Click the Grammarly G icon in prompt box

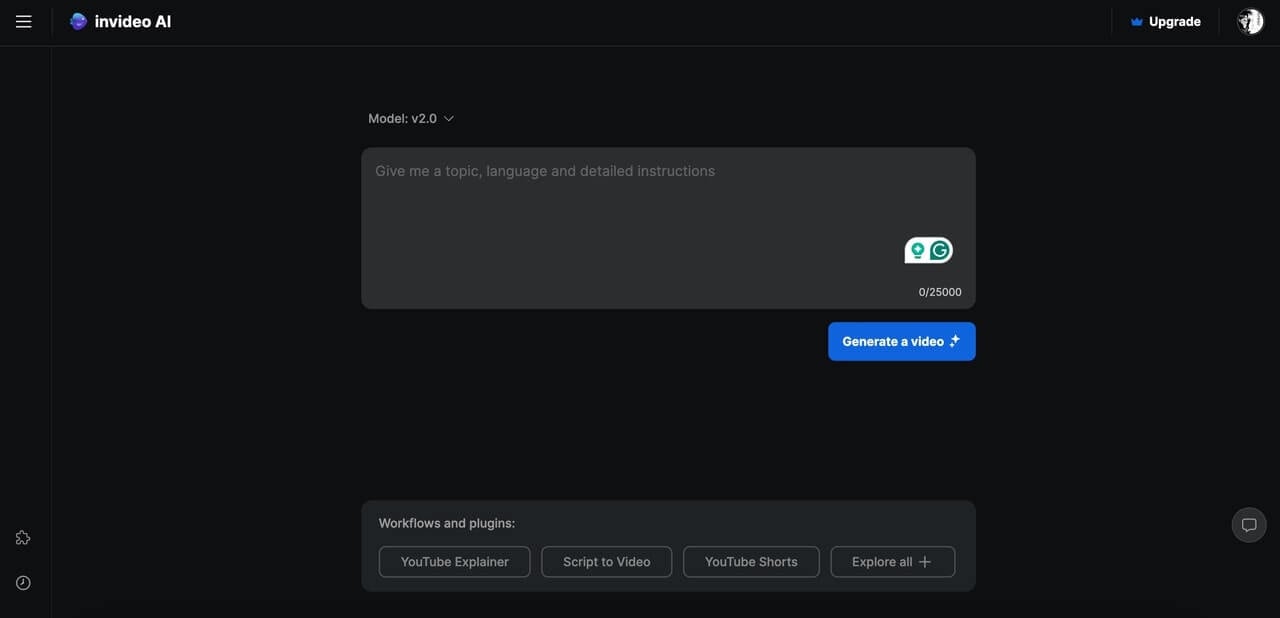coord(940,250)
